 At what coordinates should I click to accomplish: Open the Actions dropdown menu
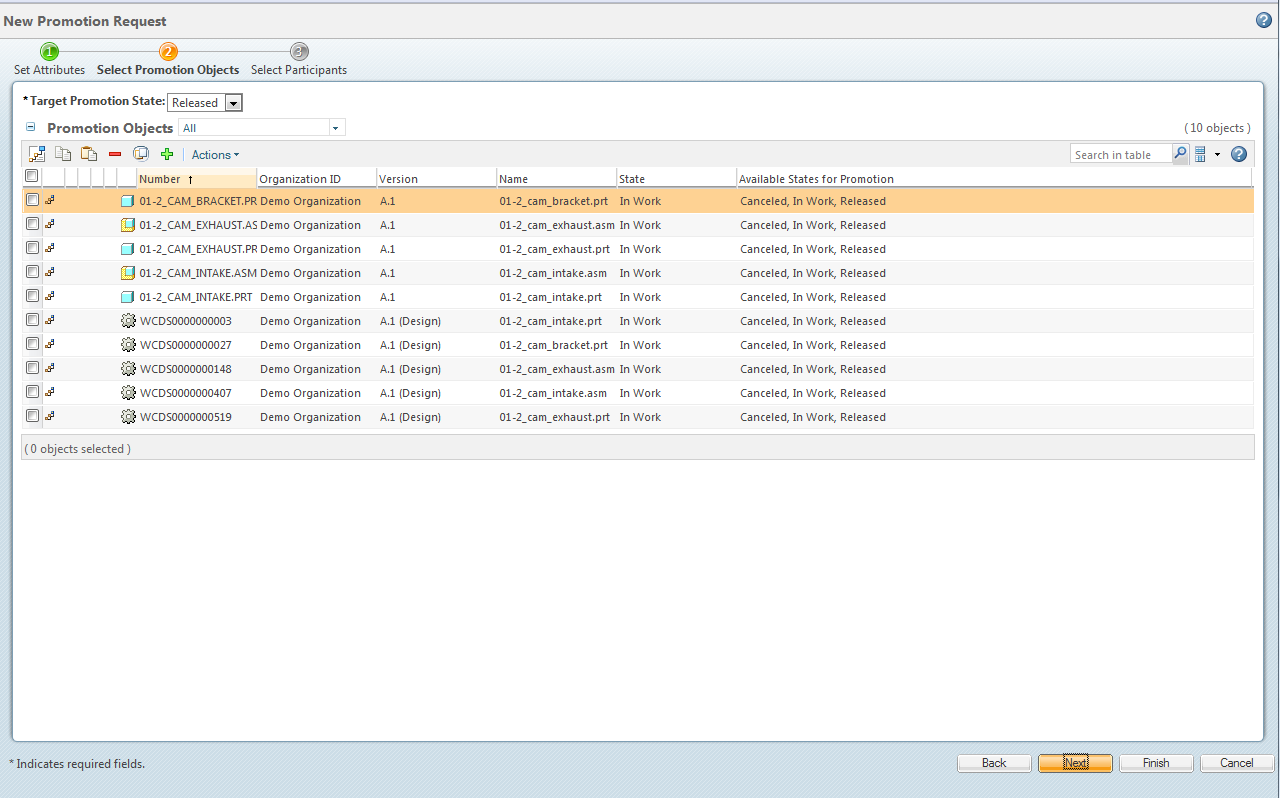pos(215,155)
